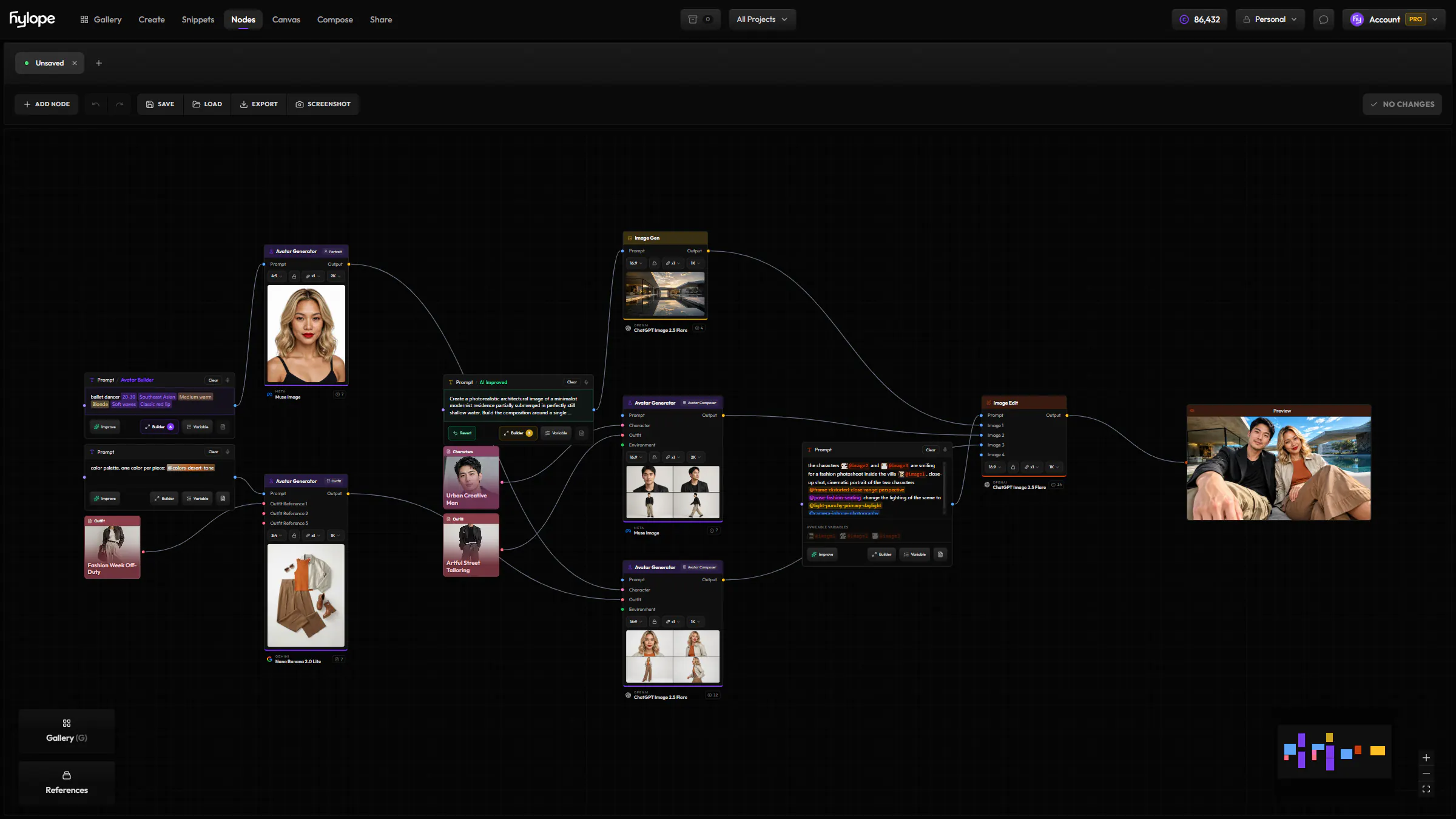
Task: Click Revert in the AI Improved prompt
Action: (462, 433)
